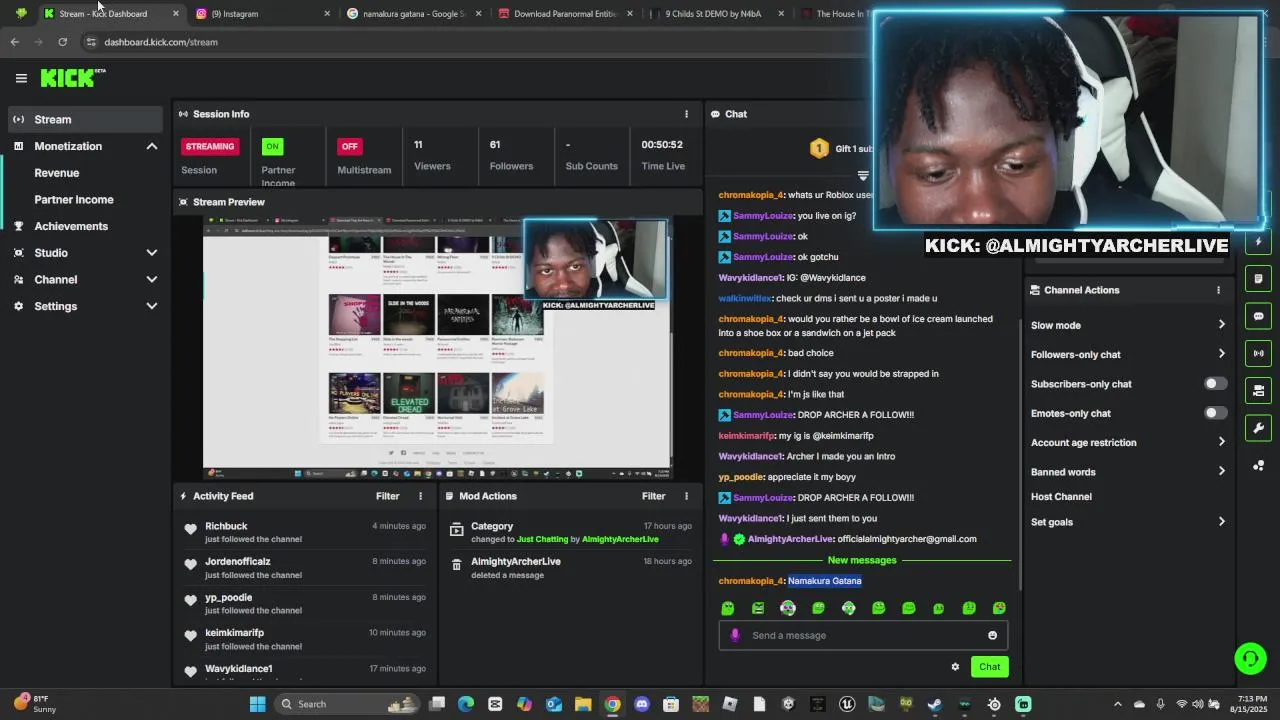Open Achievements in the sidebar
This screenshot has width=1280, height=720.
[x=71, y=226]
